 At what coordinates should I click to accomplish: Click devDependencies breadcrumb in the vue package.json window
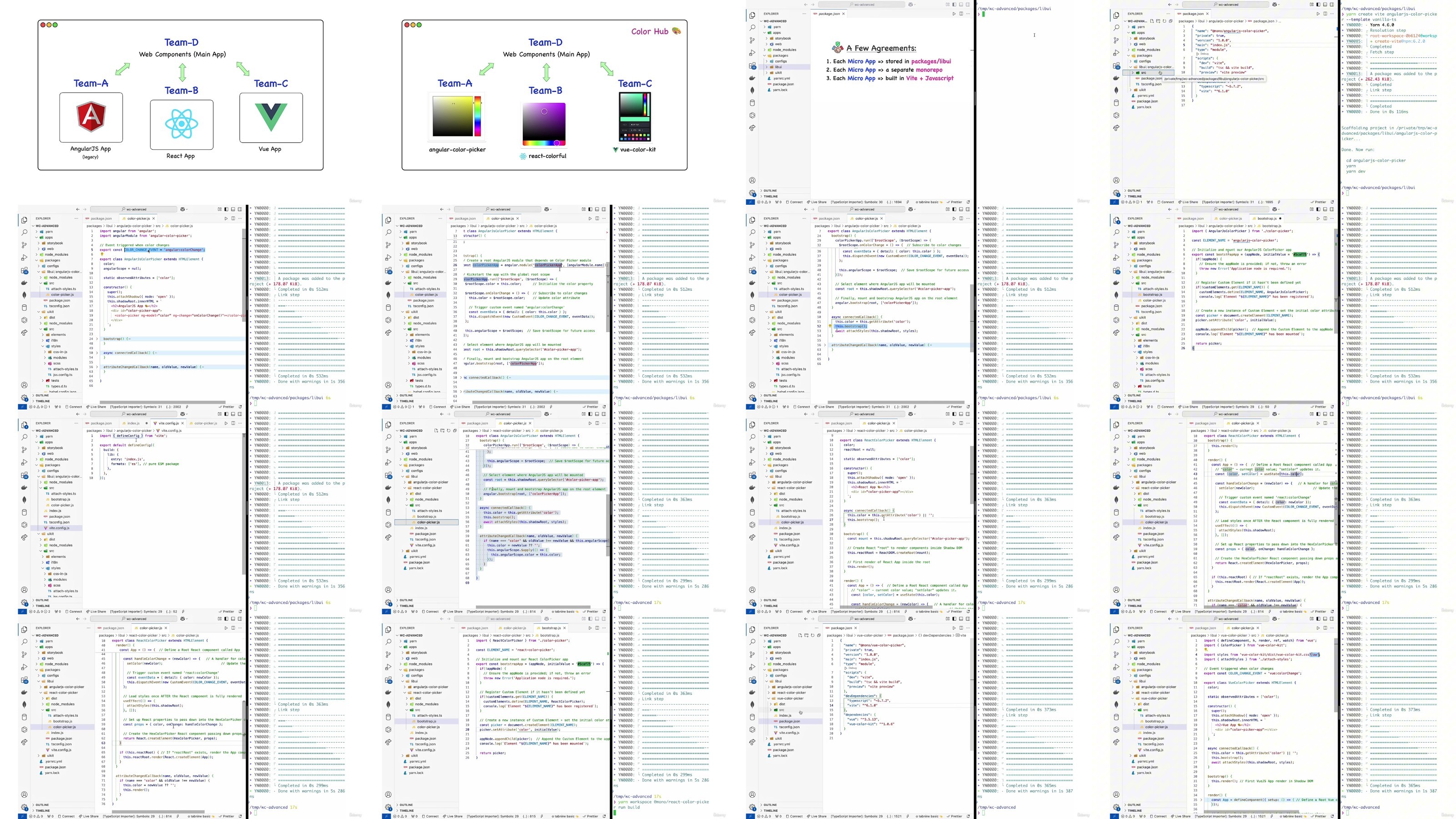[x=936, y=635]
